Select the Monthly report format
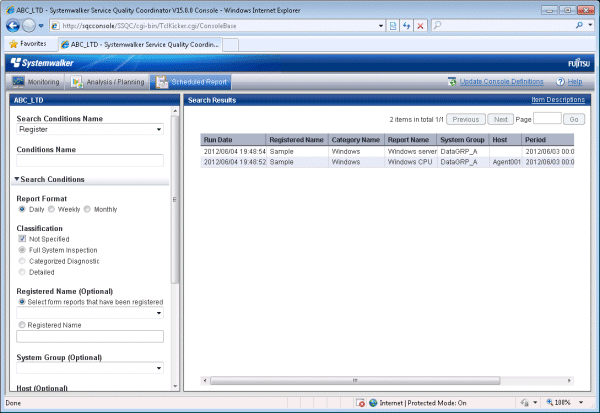Screen dimensions: 600x413 (x=87, y=209)
